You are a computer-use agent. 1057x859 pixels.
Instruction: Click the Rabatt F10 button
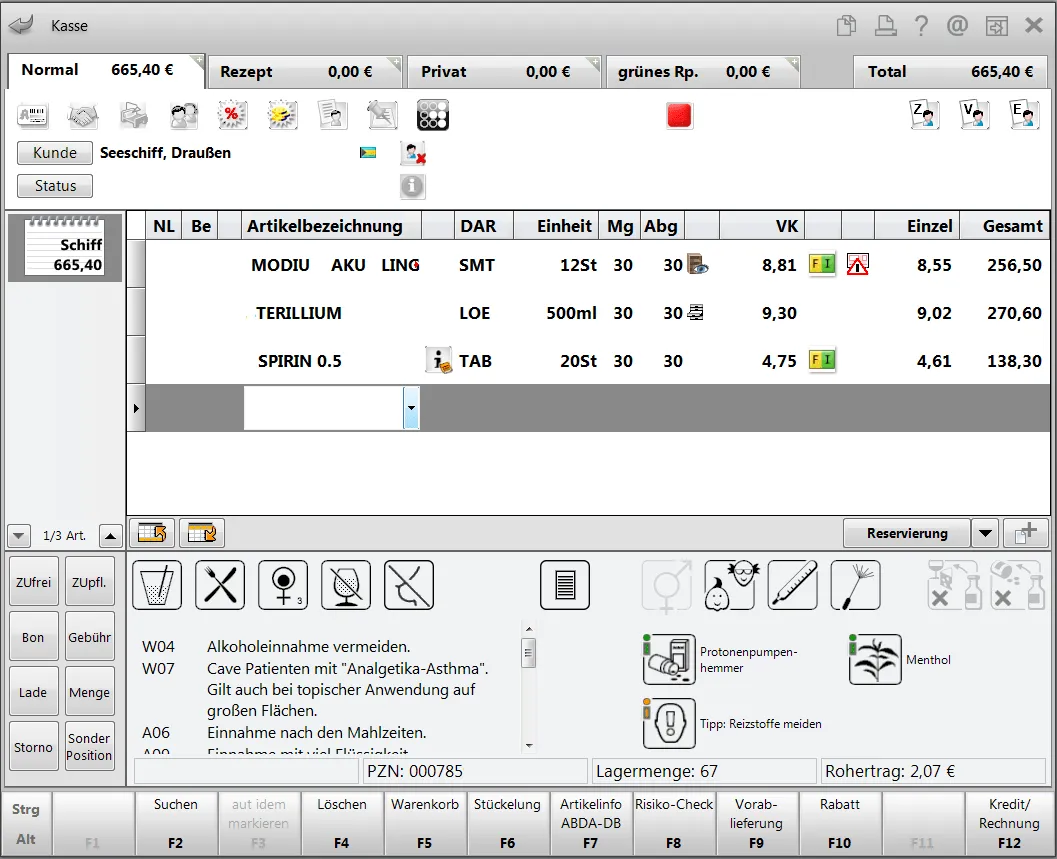[x=839, y=823]
